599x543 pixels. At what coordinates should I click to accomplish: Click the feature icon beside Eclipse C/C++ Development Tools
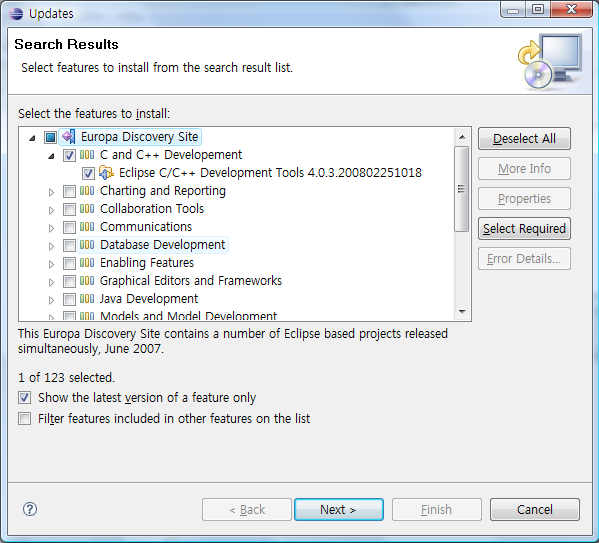[106, 173]
